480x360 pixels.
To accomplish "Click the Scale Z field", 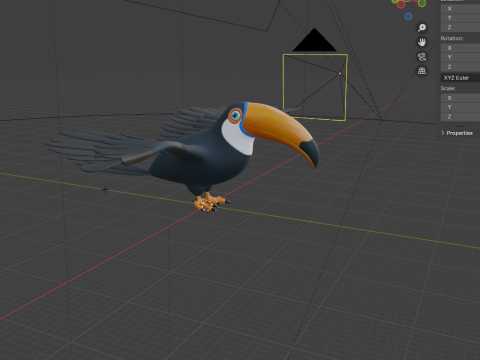I will pos(460,117).
